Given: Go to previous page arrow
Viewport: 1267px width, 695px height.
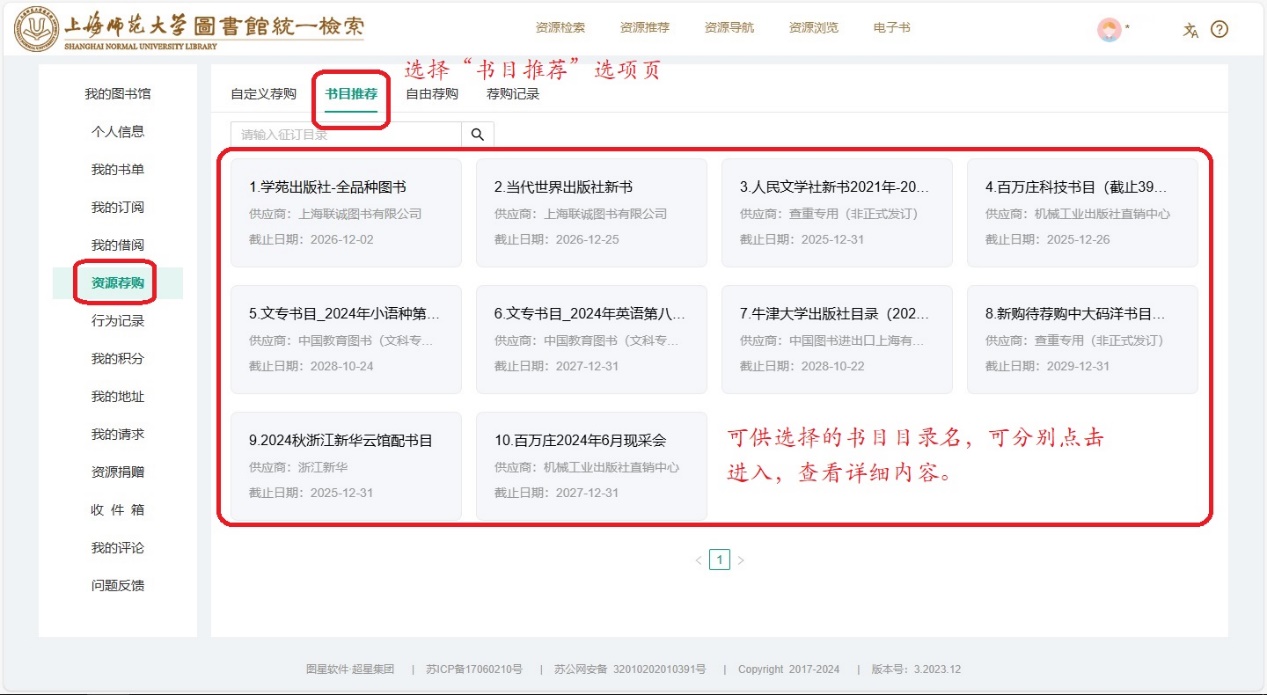Looking at the screenshot, I should click(x=698, y=561).
